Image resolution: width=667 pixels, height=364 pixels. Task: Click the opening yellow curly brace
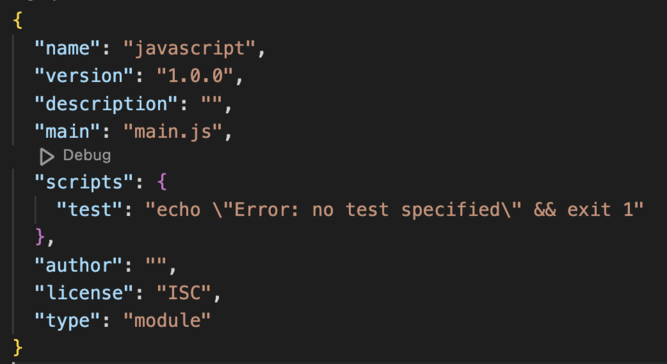pyautogui.click(x=18, y=20)
